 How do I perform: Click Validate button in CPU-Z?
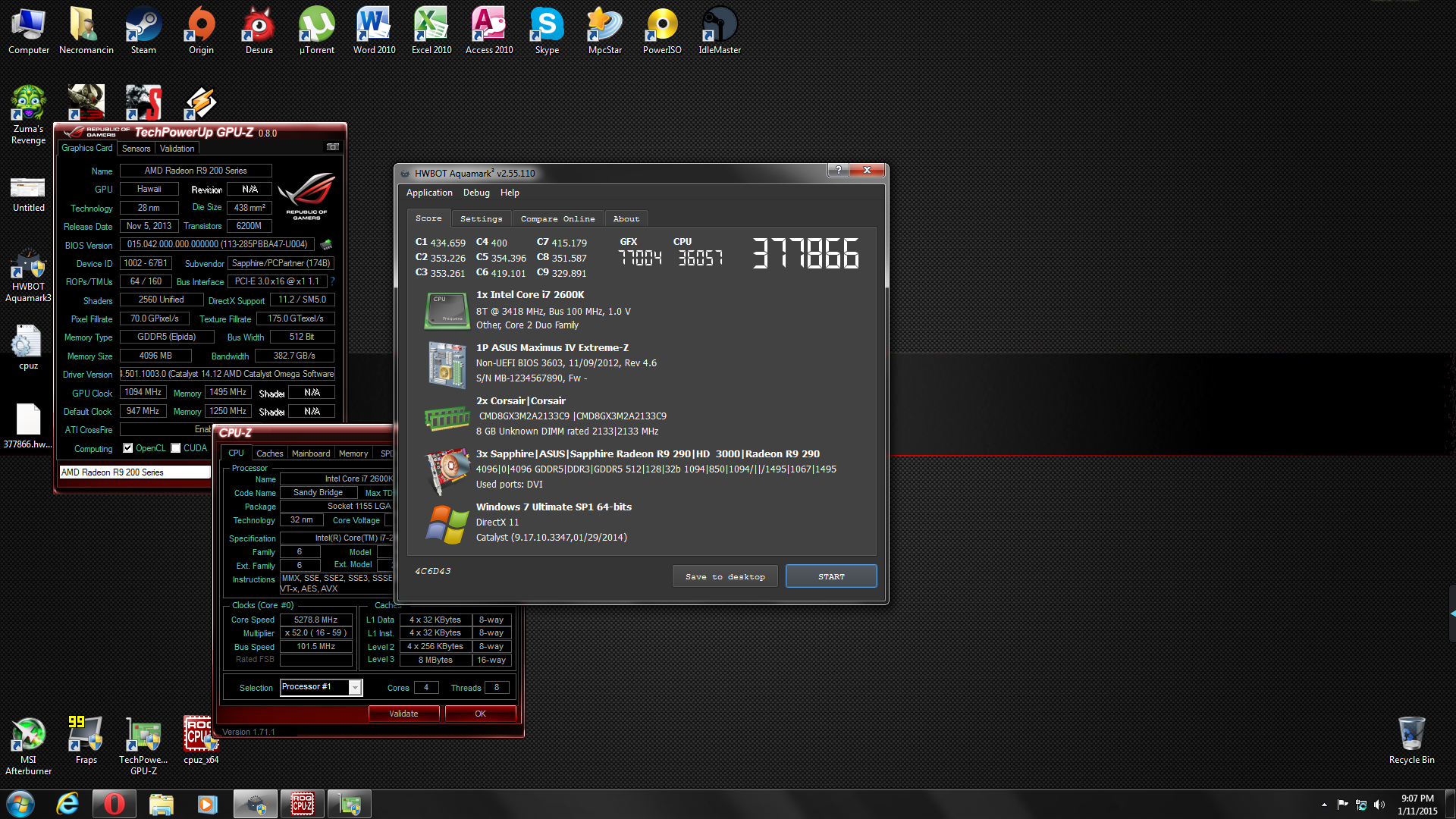[x=403, y=714]
